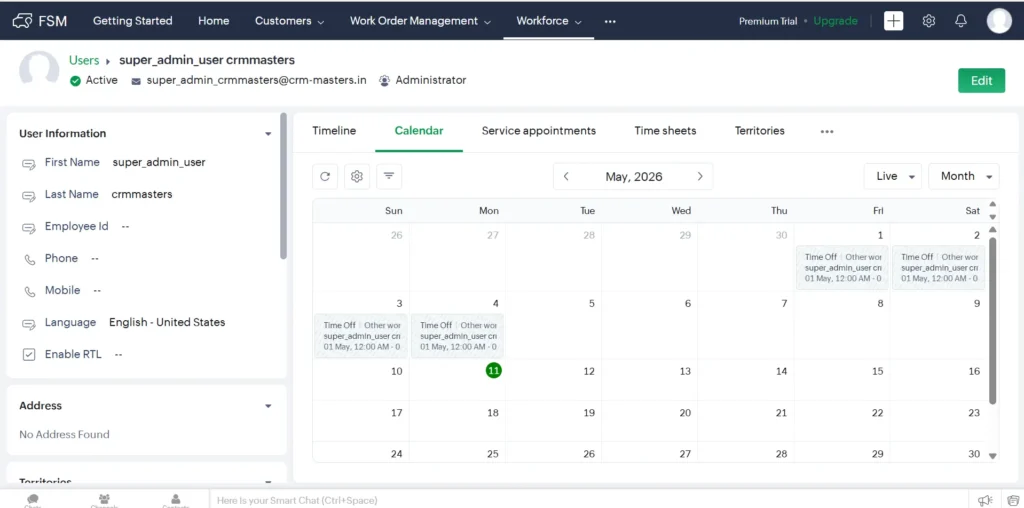Click the green Active status icon

tap(75, 80)
